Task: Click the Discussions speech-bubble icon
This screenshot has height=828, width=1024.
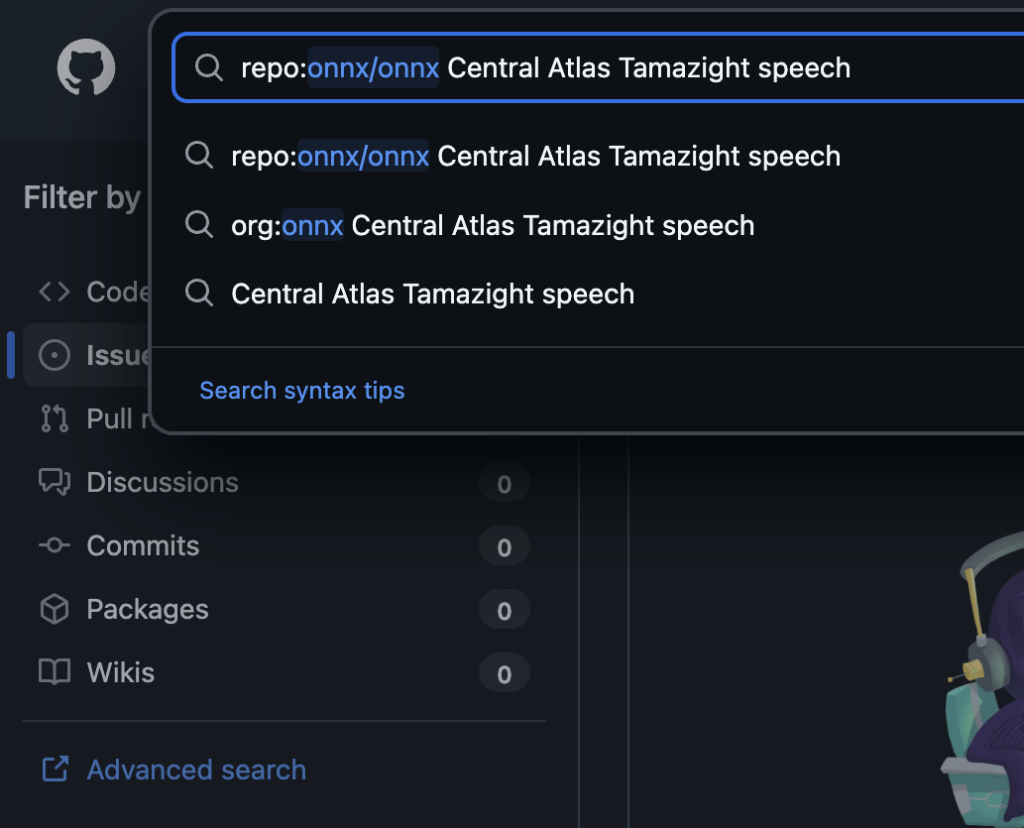Action: coord(54,482)
